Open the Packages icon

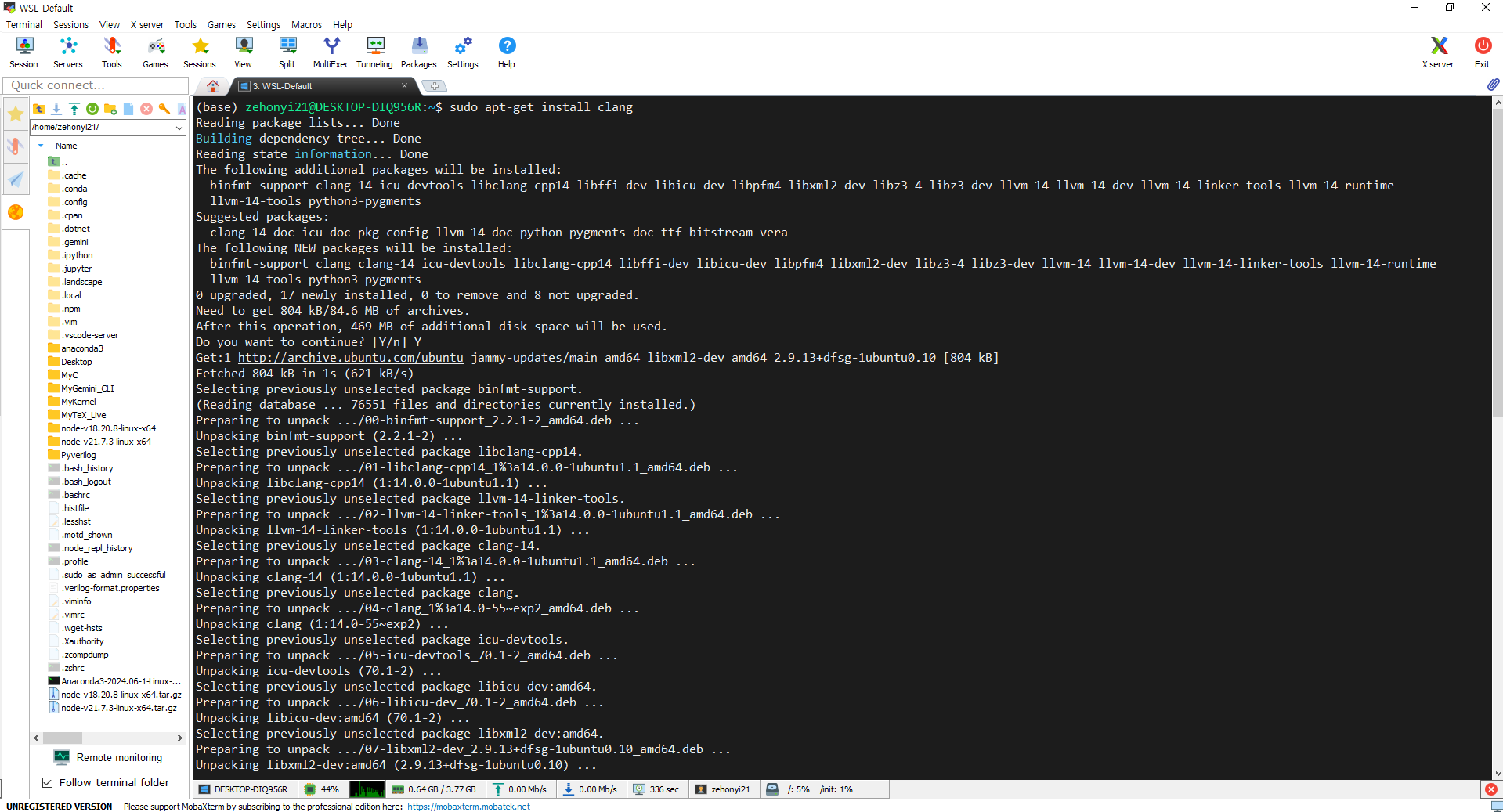[419, 52]
